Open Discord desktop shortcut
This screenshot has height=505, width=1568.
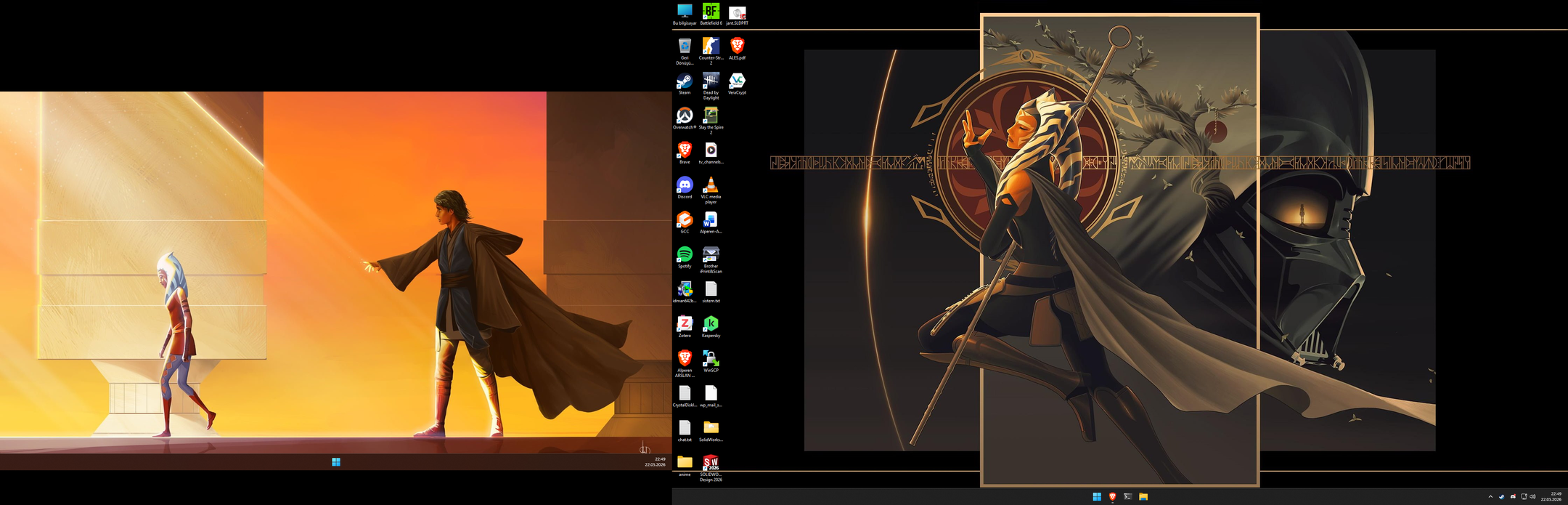point(685,188)
